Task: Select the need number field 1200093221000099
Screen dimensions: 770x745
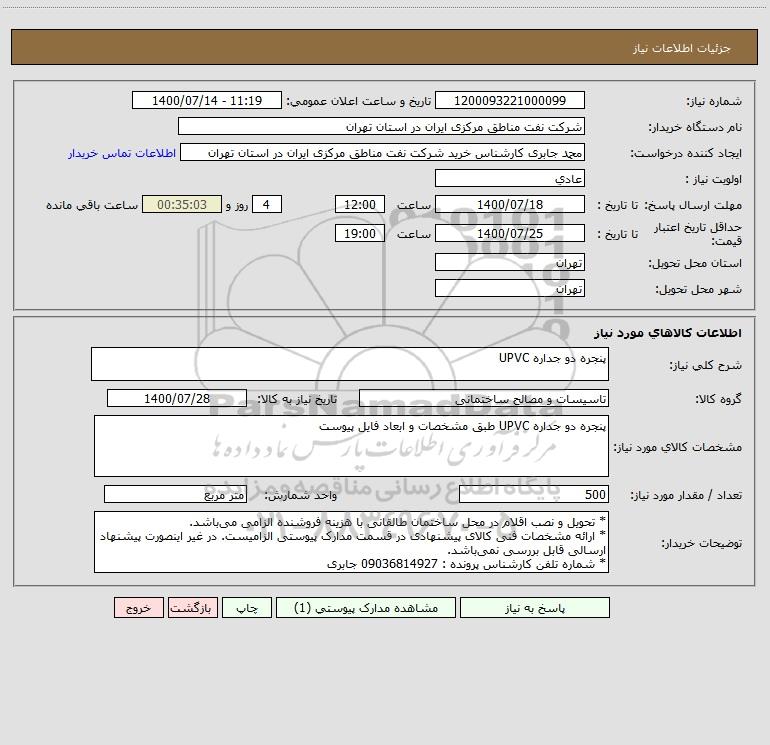Action: click(510, 100)
